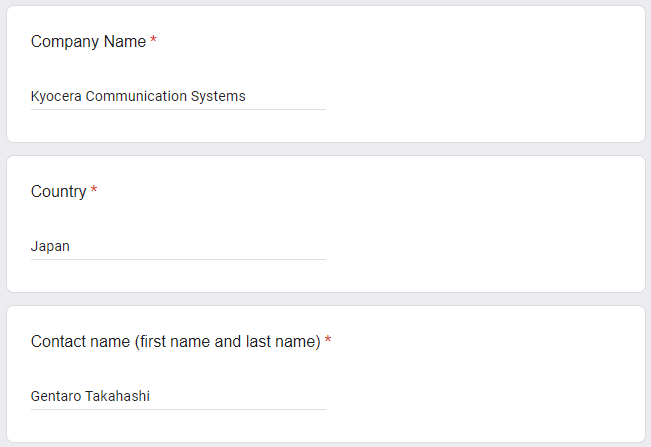Click the surname Takahashi in the contact field
The image size is (651, 447).
pyautogui.click(x=117, y=396)
